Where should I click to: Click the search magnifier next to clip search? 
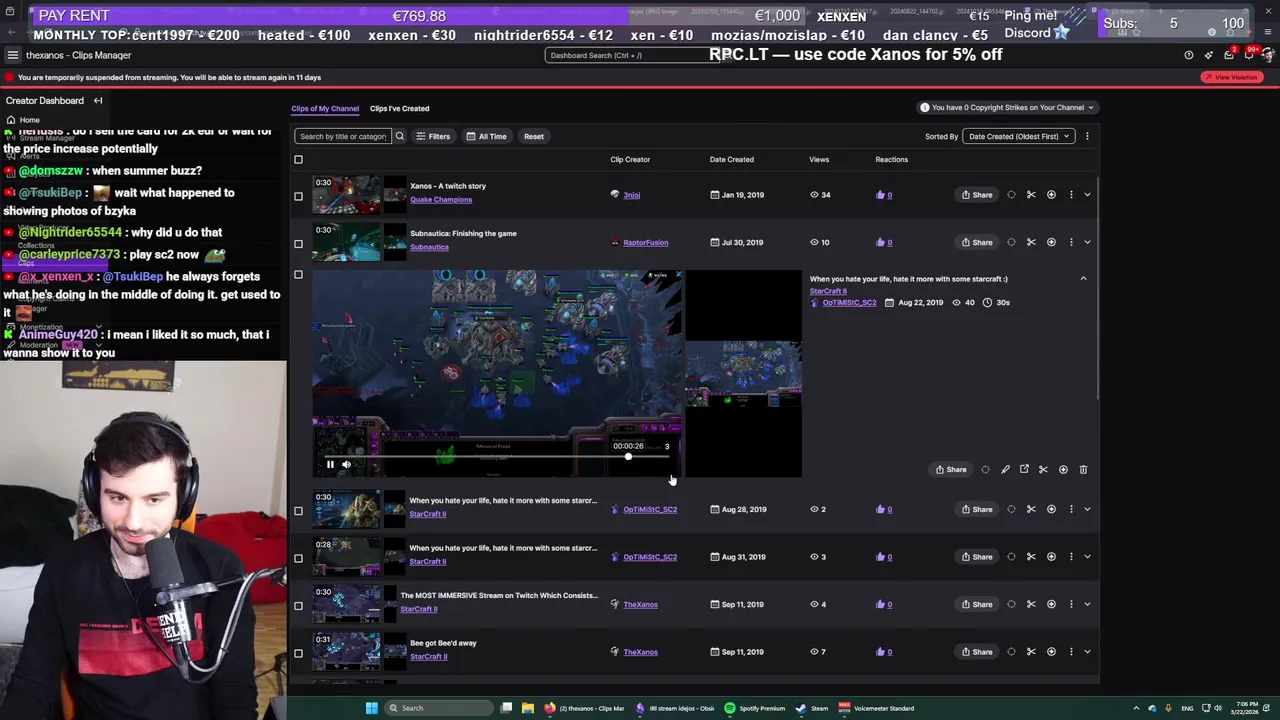pyautogui.click(x=399, y=136)
